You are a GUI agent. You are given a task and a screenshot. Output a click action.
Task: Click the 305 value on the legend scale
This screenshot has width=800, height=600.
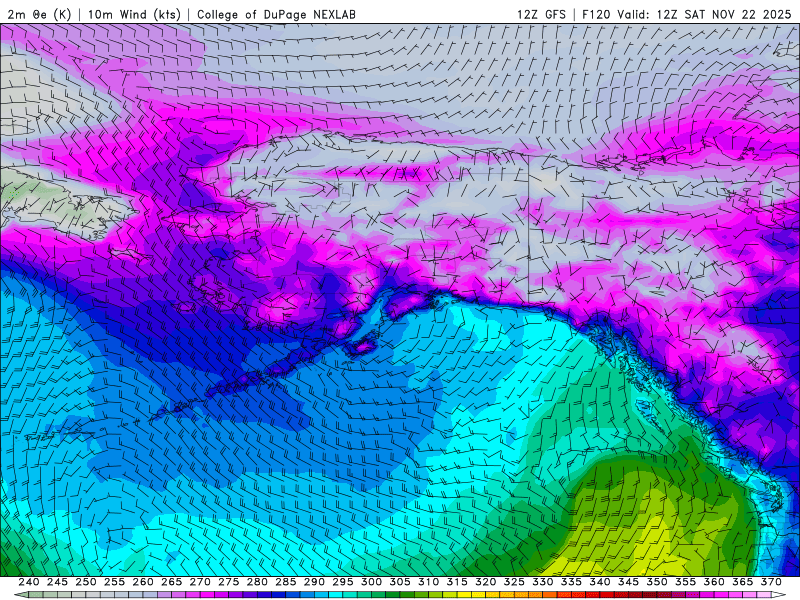click(x=400, y=582)
